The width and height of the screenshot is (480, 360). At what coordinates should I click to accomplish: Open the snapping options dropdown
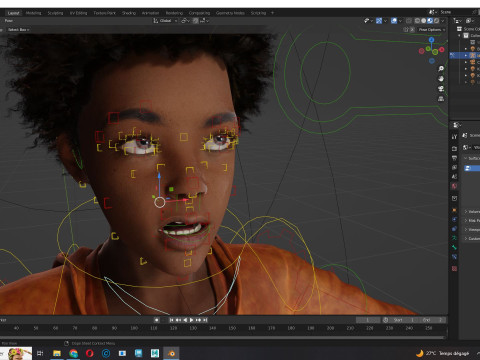pyautogui.click(x=204, y=21)
